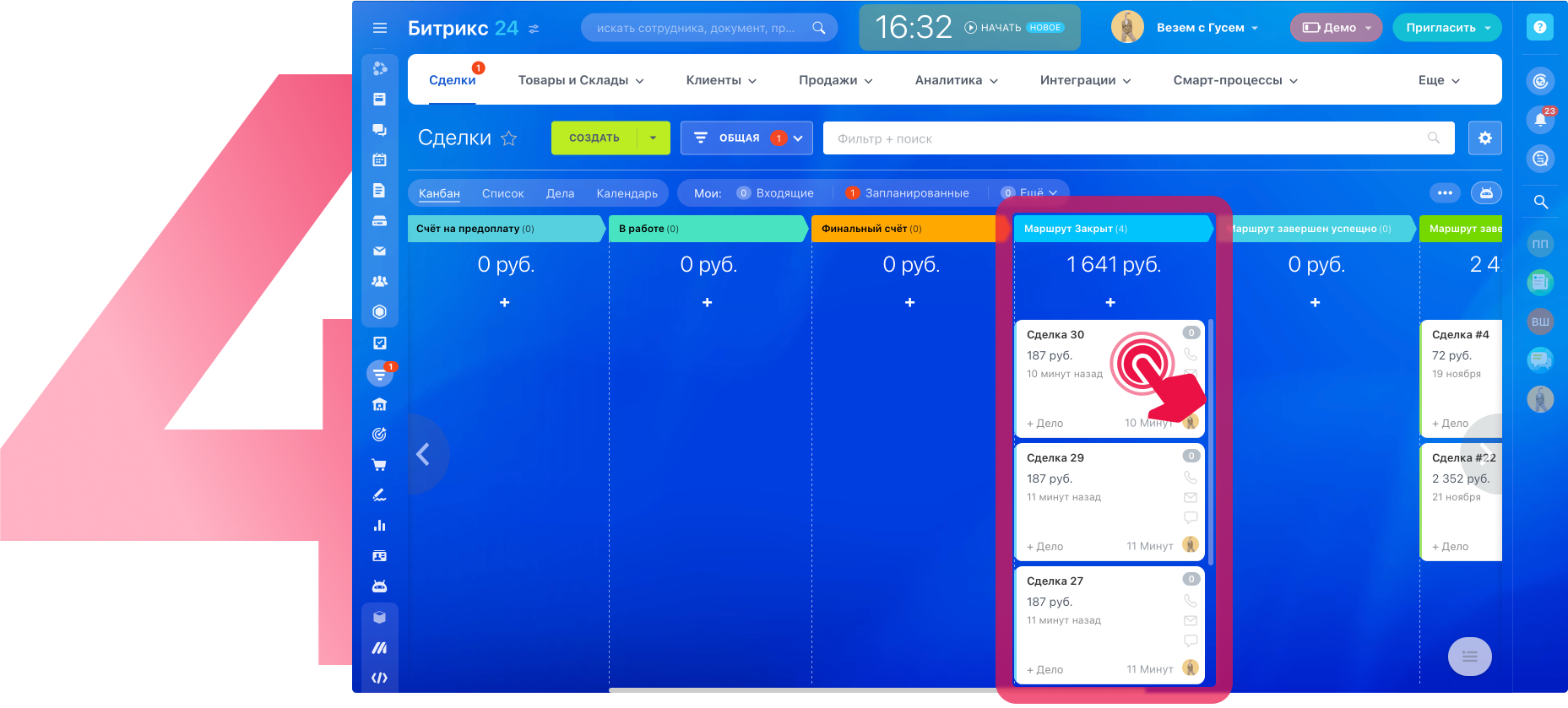Open the e-signature pen icon in left sidebar
Image resolution: width=1568 pixels, height=708 pixels.
click(x=380, y=495)
